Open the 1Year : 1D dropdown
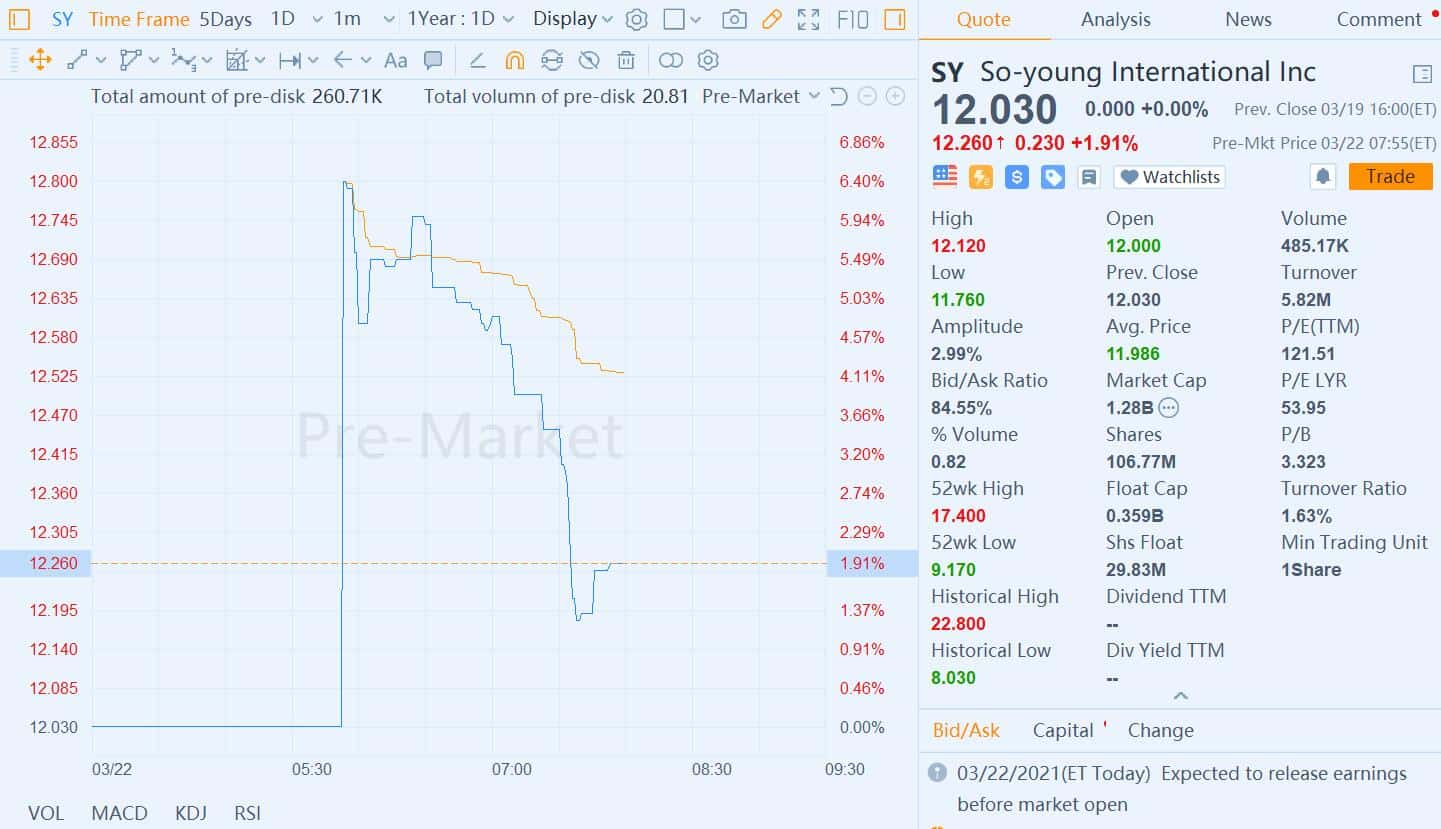The width and height of the screenshot is (1441, 829). (x=461, y=19)
